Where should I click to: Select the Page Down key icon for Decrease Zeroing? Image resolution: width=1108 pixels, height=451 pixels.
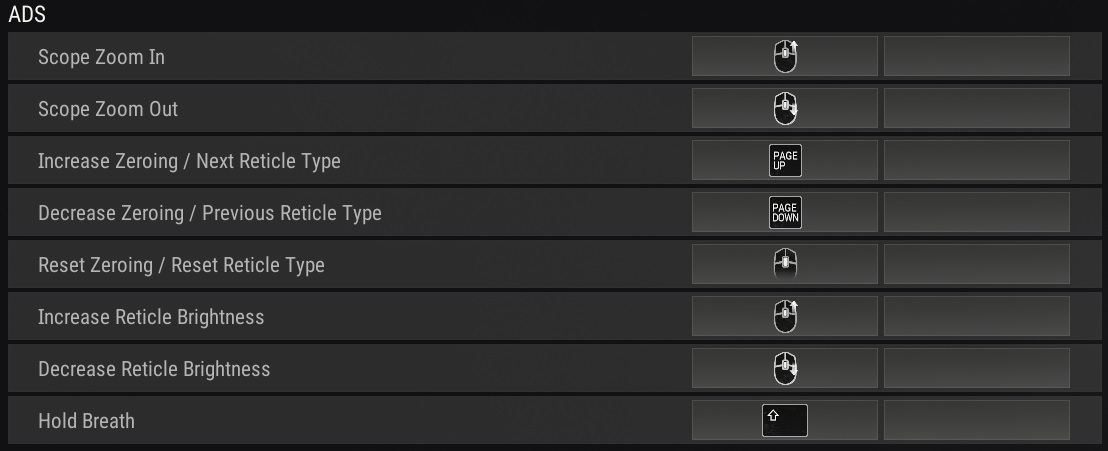[x=785, y=213]
